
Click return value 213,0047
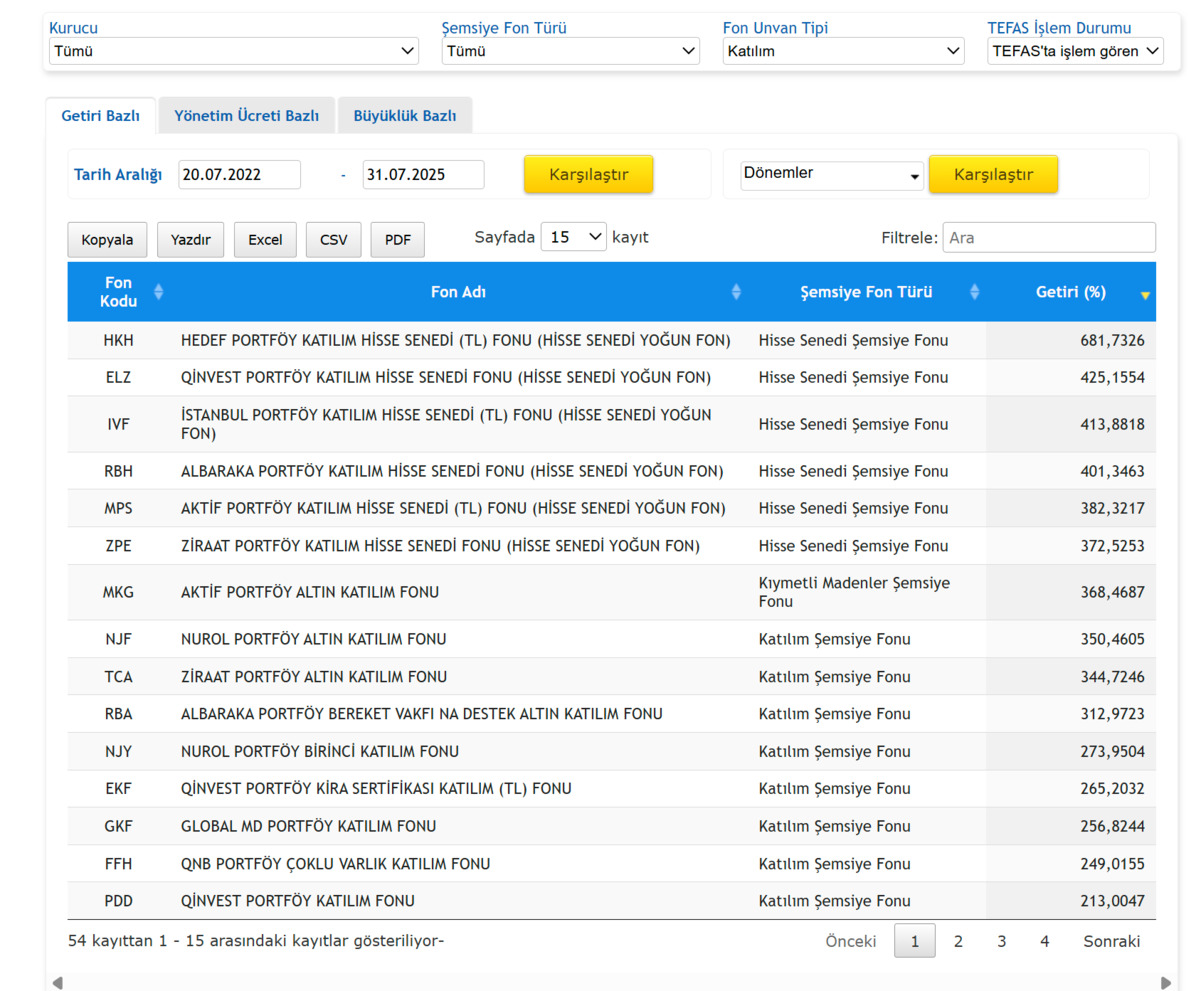pos(1112,902)
